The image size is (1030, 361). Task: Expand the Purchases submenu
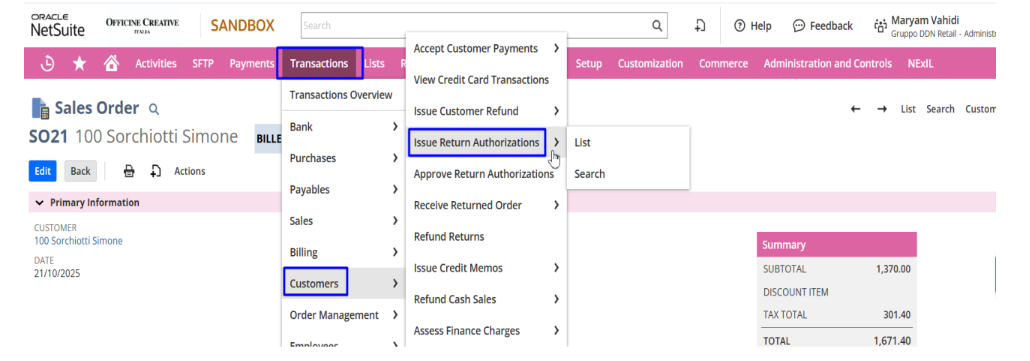395,158
